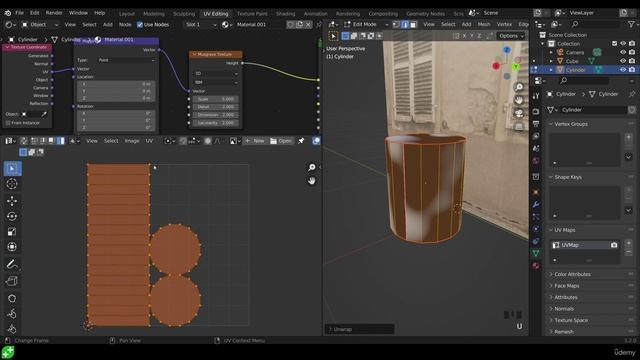Adjust the Musgrave Lacunarity slider

click(216, 123)
